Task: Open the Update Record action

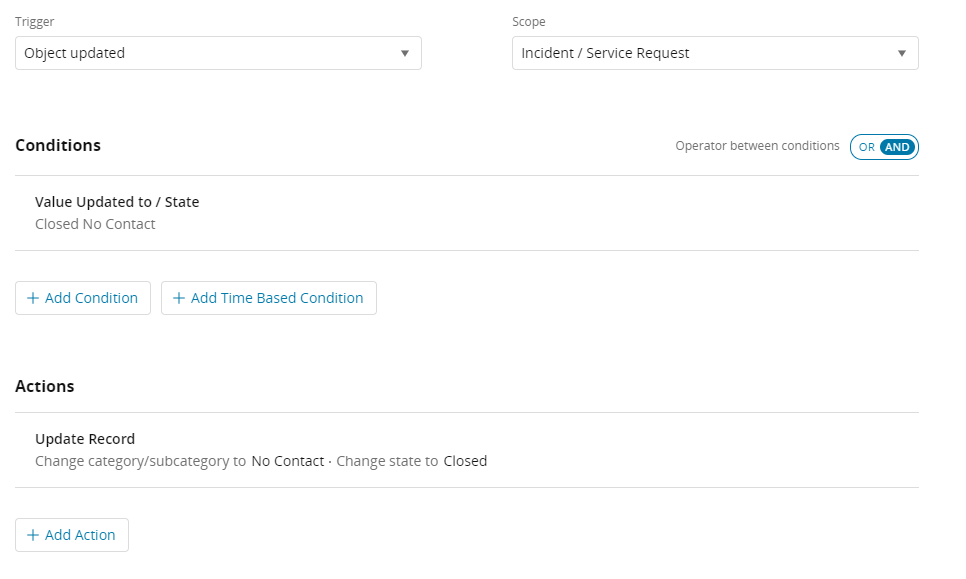Action: pyautogui.click(x=85, y=439)
